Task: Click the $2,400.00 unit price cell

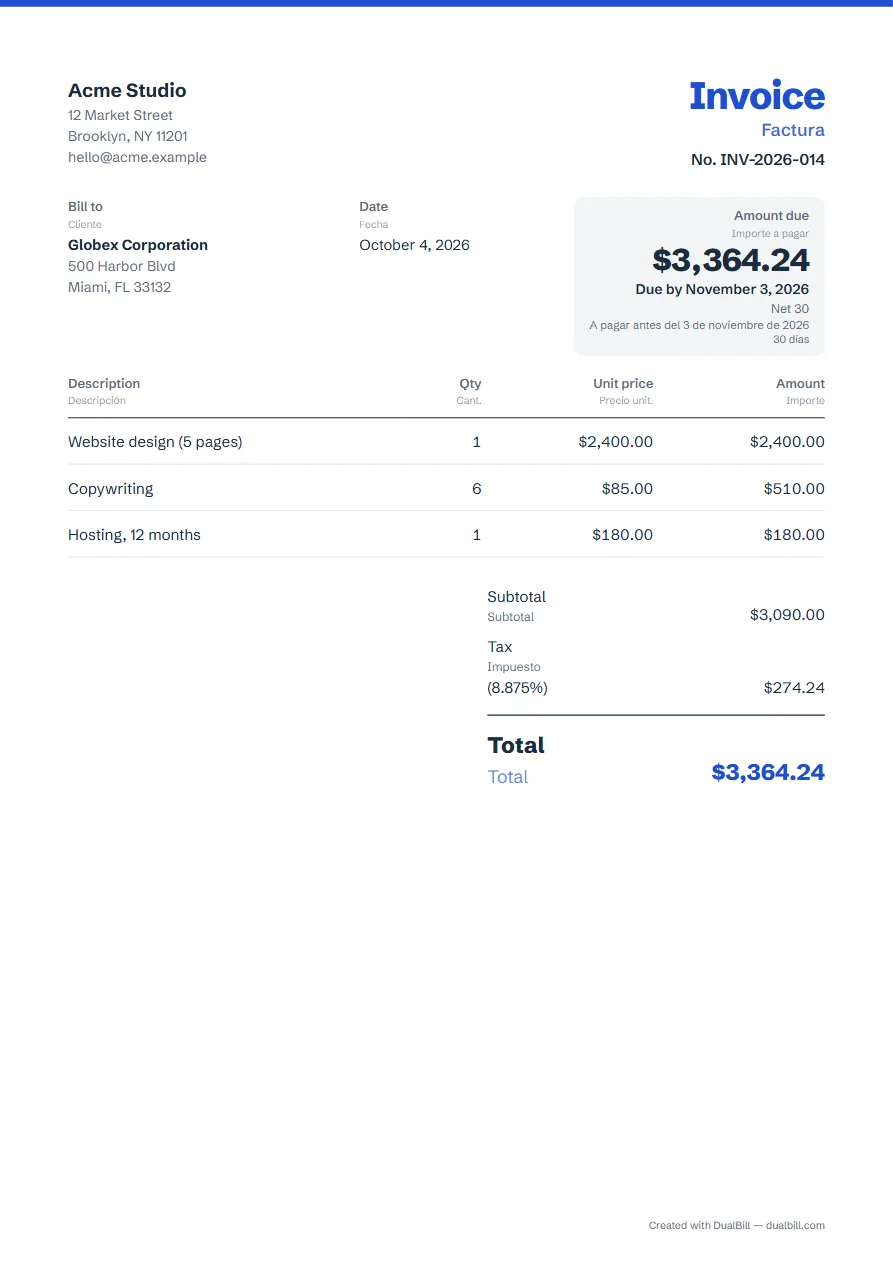Action: (615, 442)
